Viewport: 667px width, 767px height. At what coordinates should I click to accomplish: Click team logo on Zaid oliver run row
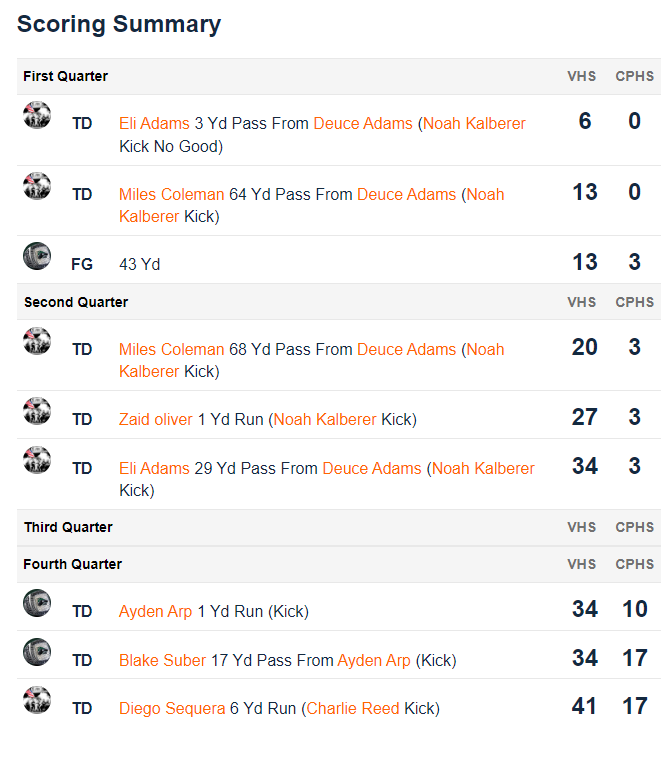(37, 411)
